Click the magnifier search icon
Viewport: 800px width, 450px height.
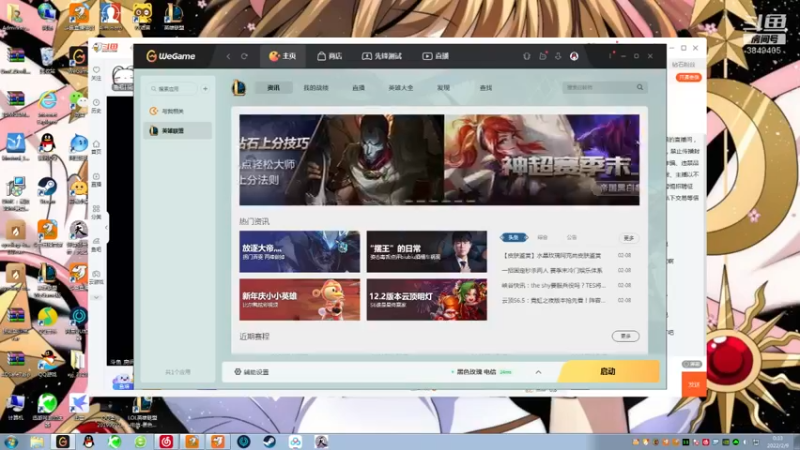tap(640, 87)
